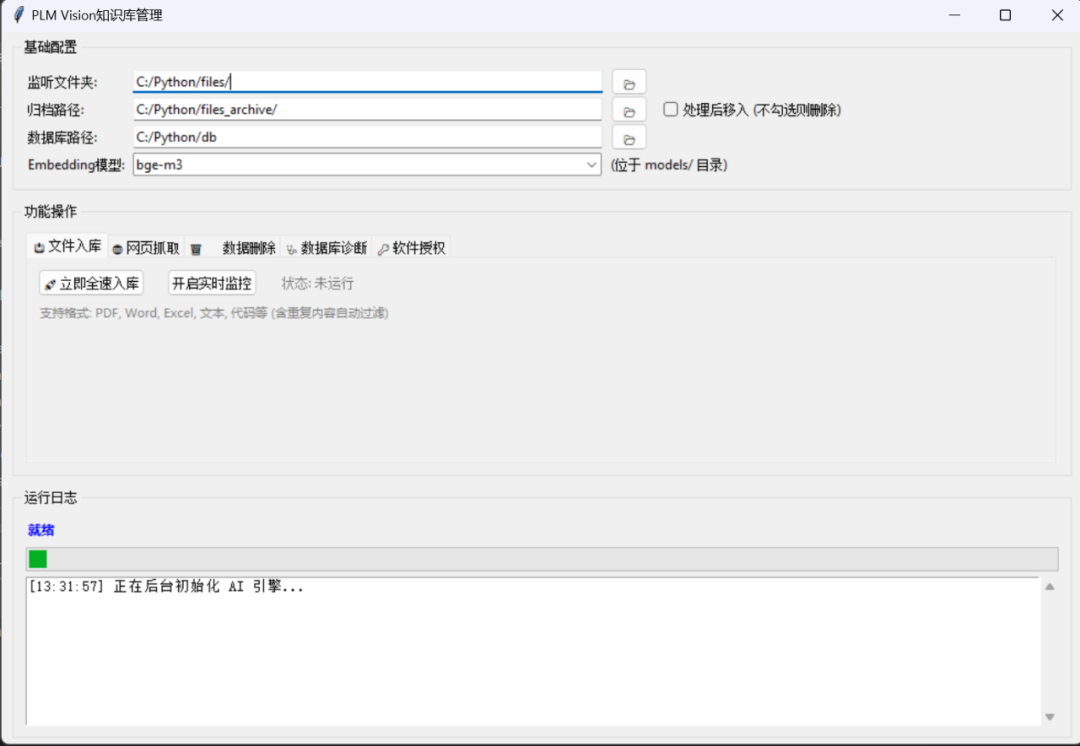This screenshot has width=1080, height=746.
Task: Click the trash icon on 数据删除 tab
Action: [x=197, y=249]
